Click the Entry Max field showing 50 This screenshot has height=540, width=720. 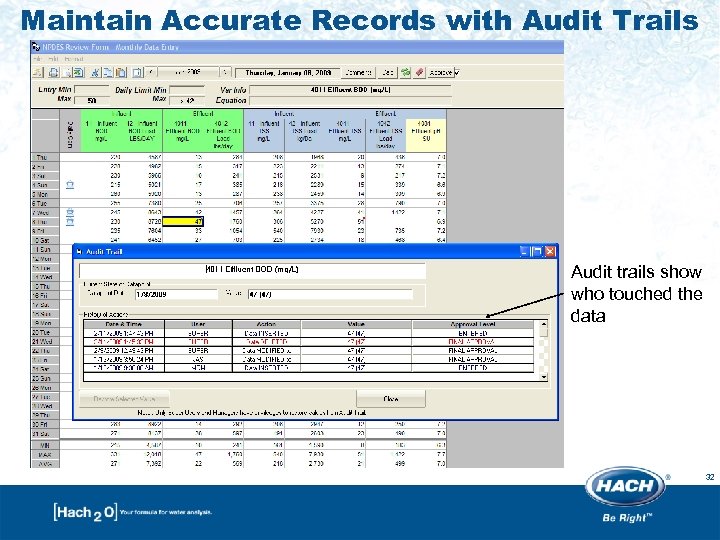click(92, 100)
